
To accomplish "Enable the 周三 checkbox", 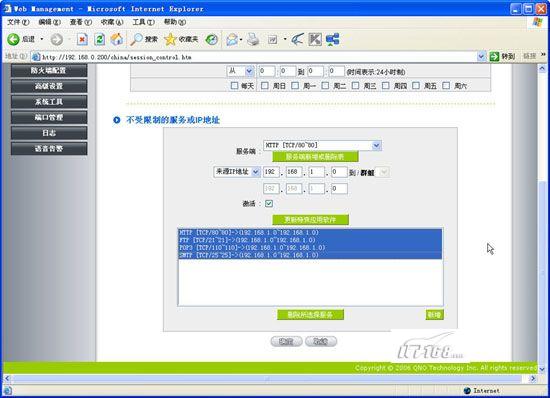I will point(355,86).
